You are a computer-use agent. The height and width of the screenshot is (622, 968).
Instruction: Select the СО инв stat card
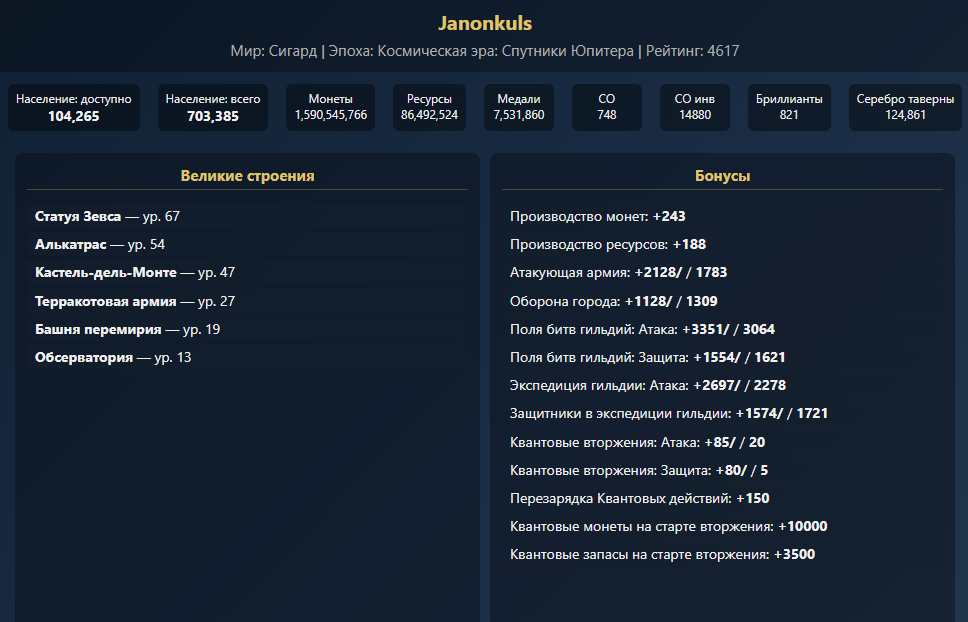[x=695, y=107]
